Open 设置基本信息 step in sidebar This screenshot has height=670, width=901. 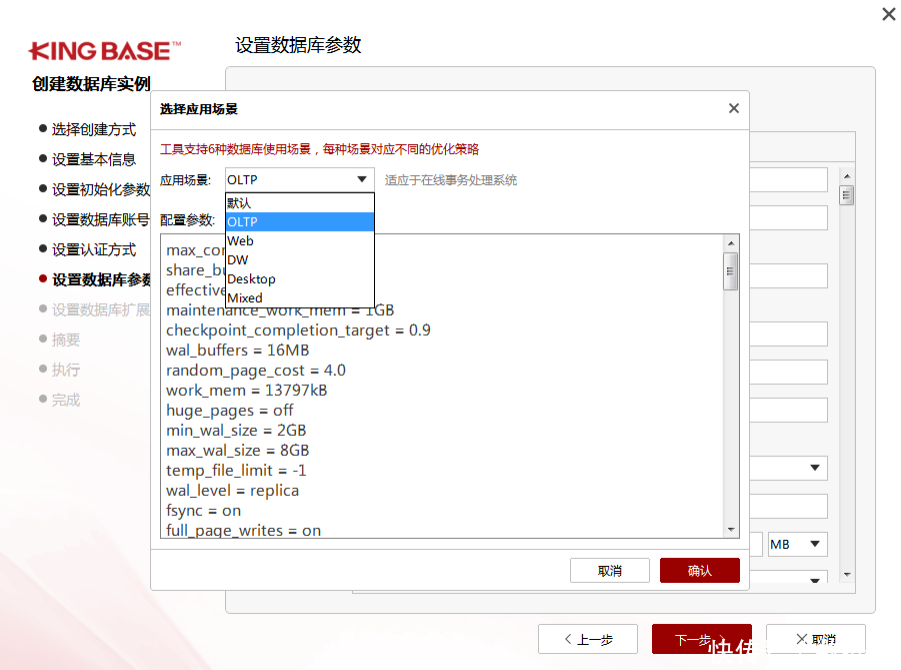[93, 159]
